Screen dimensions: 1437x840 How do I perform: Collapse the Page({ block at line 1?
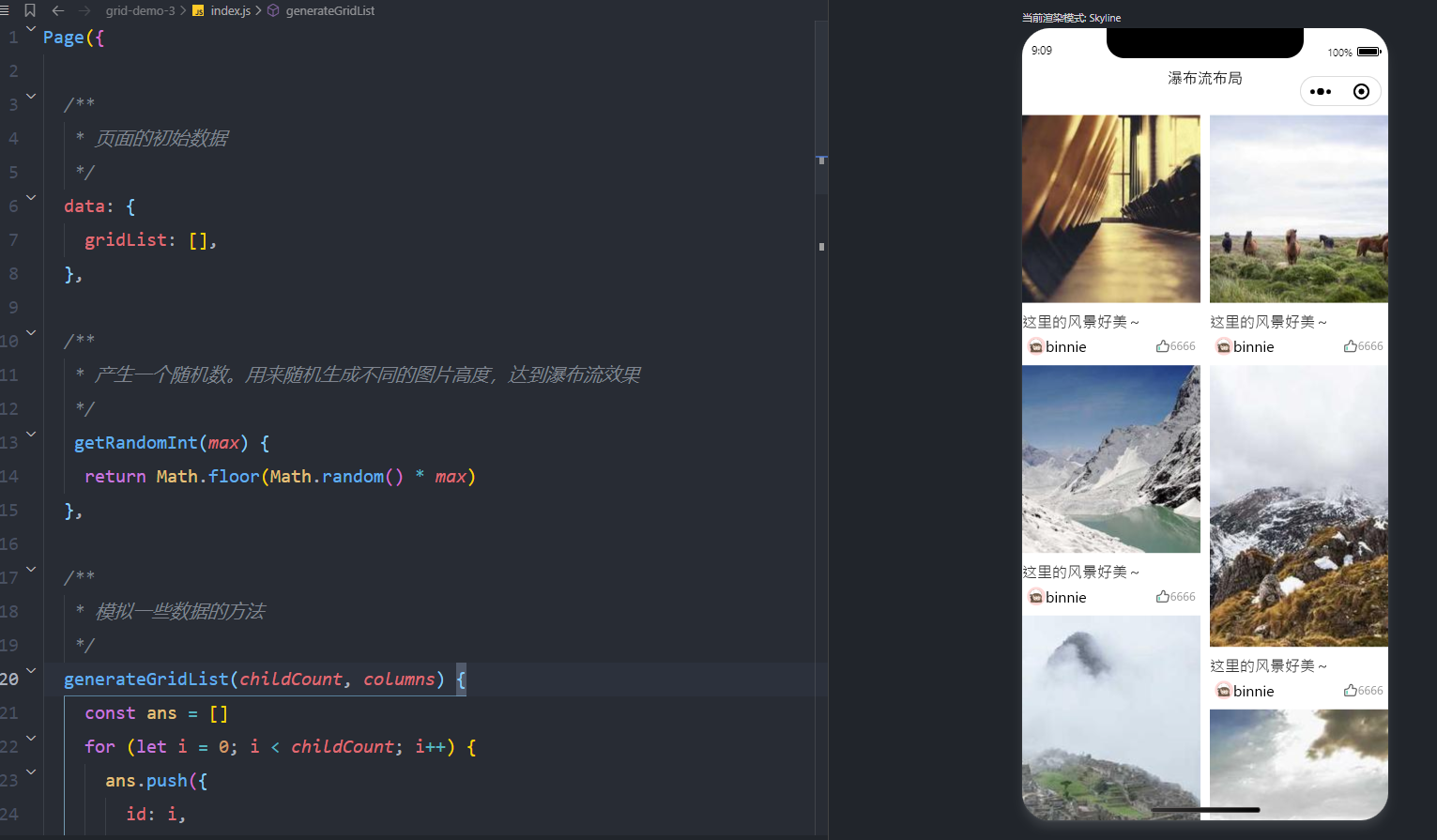(31, 28)
